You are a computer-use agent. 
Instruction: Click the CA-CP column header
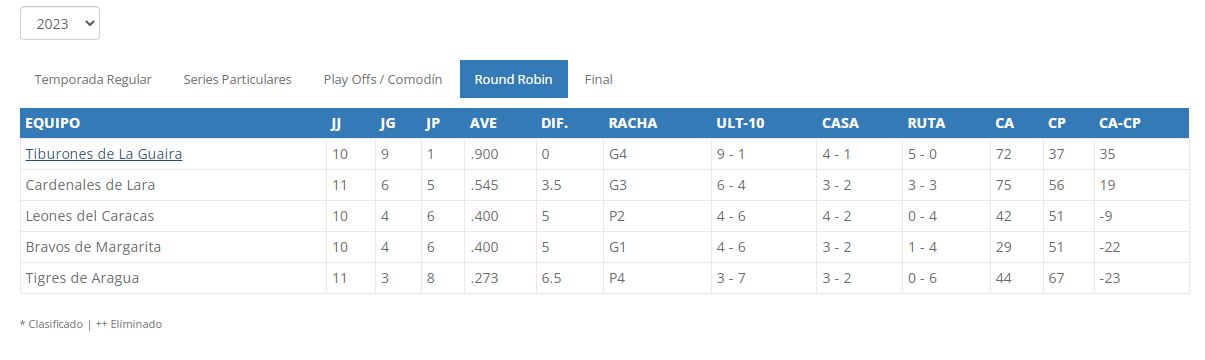tap(1120, 123)
